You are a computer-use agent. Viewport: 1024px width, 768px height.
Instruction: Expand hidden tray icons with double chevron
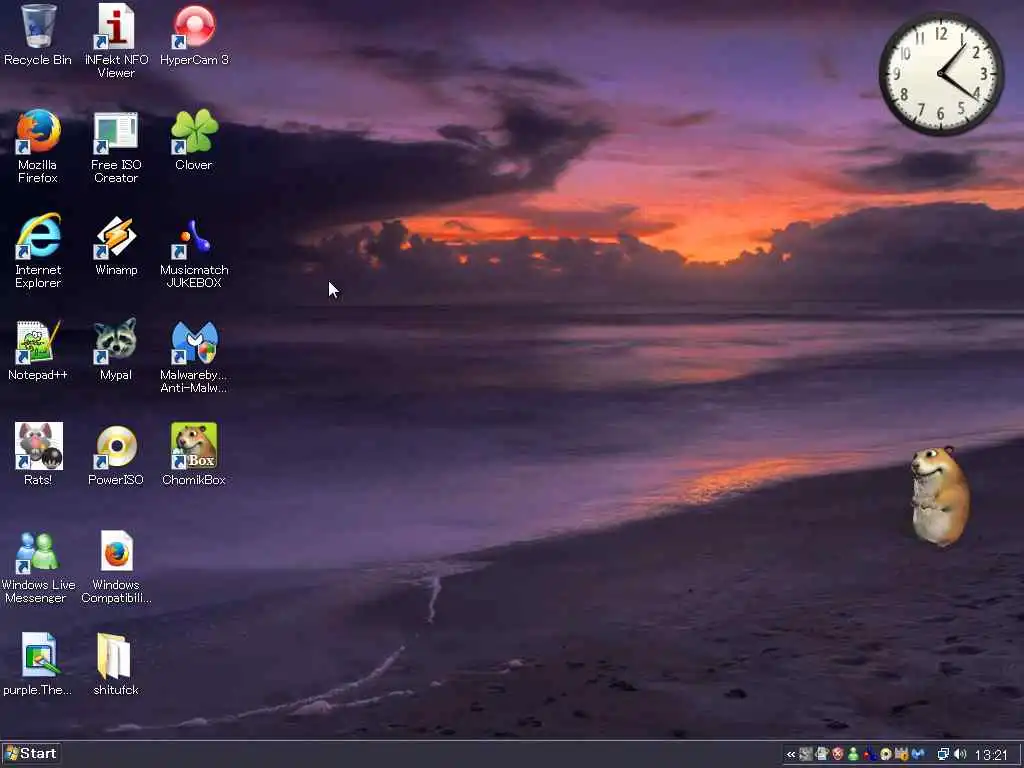(x=791, y=755)
